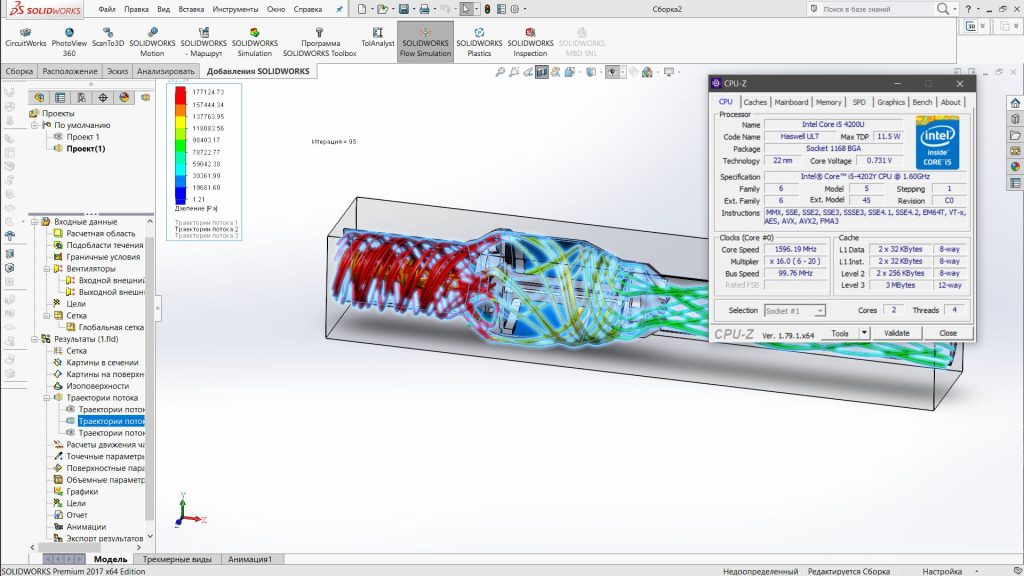The height and width of the screenshot is (576, 1024).
Task: Click the Rebuild traffic light icon
Action: tap(487, 9)
